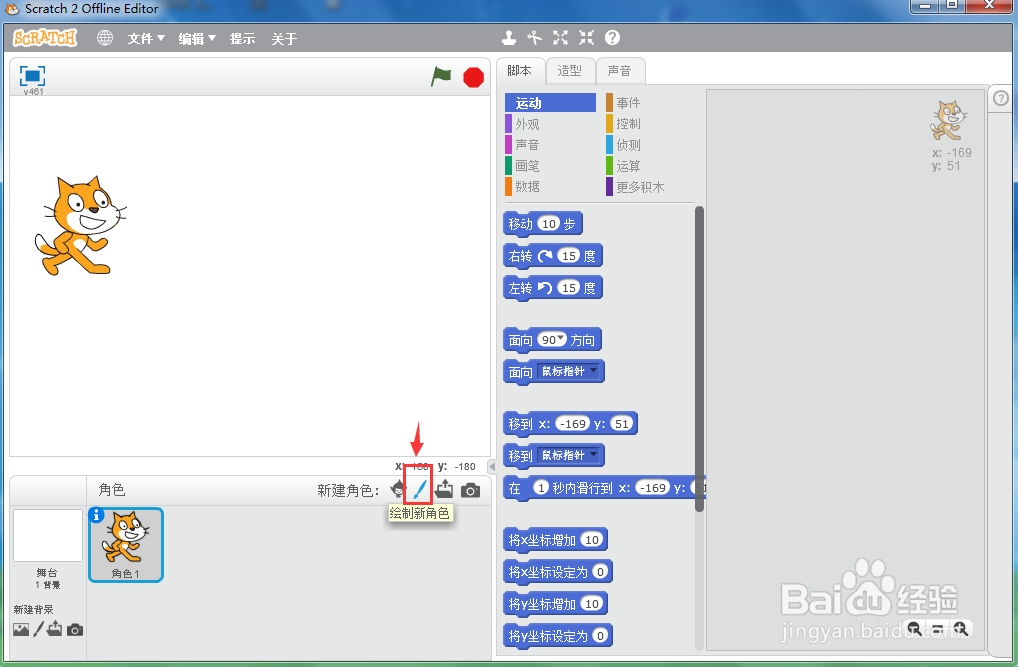Stop the project with red stop button
This screenshot has width=1018, height=667.
pos(473,77)
